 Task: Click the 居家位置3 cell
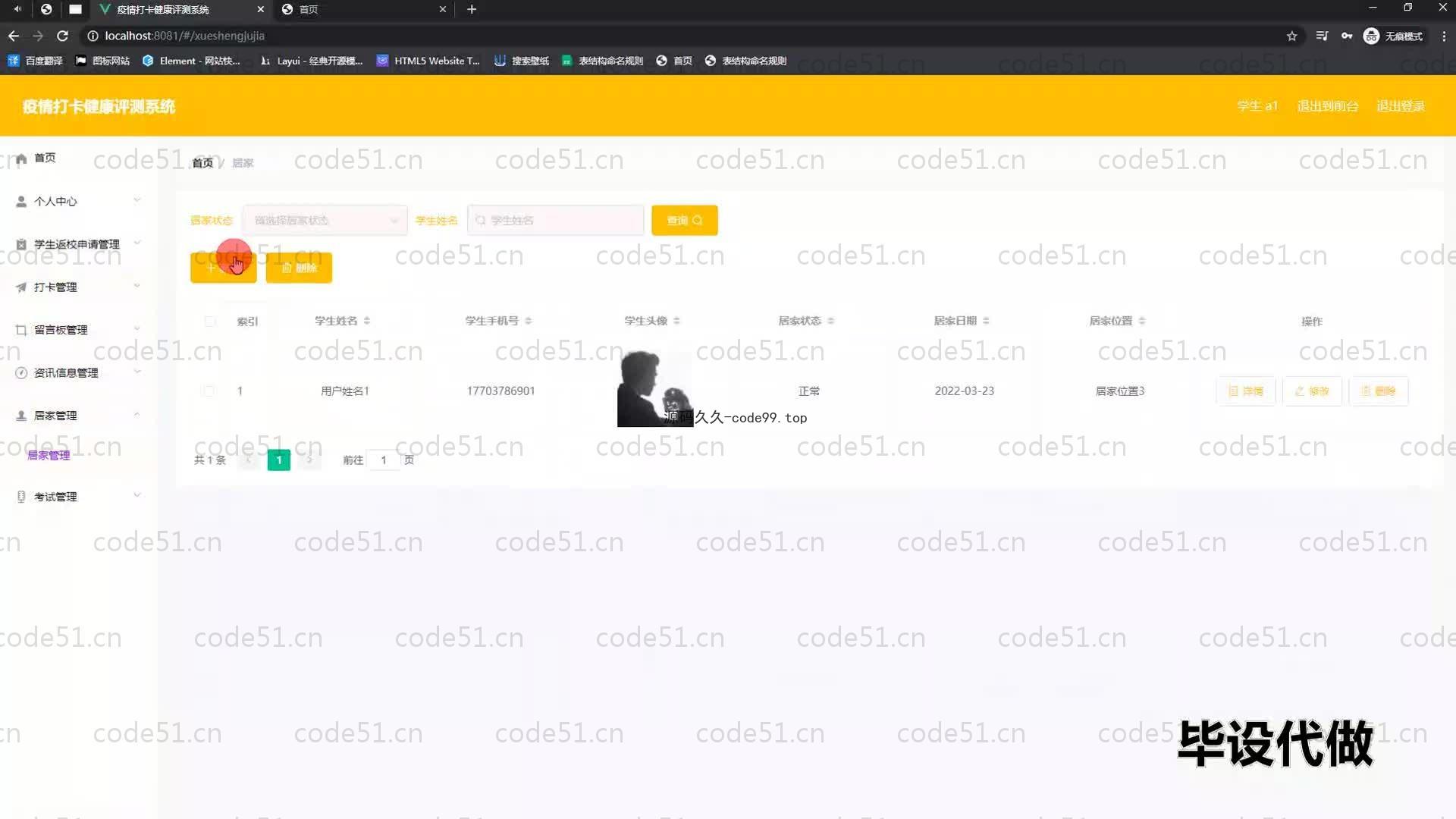[x=1119, y=391]
